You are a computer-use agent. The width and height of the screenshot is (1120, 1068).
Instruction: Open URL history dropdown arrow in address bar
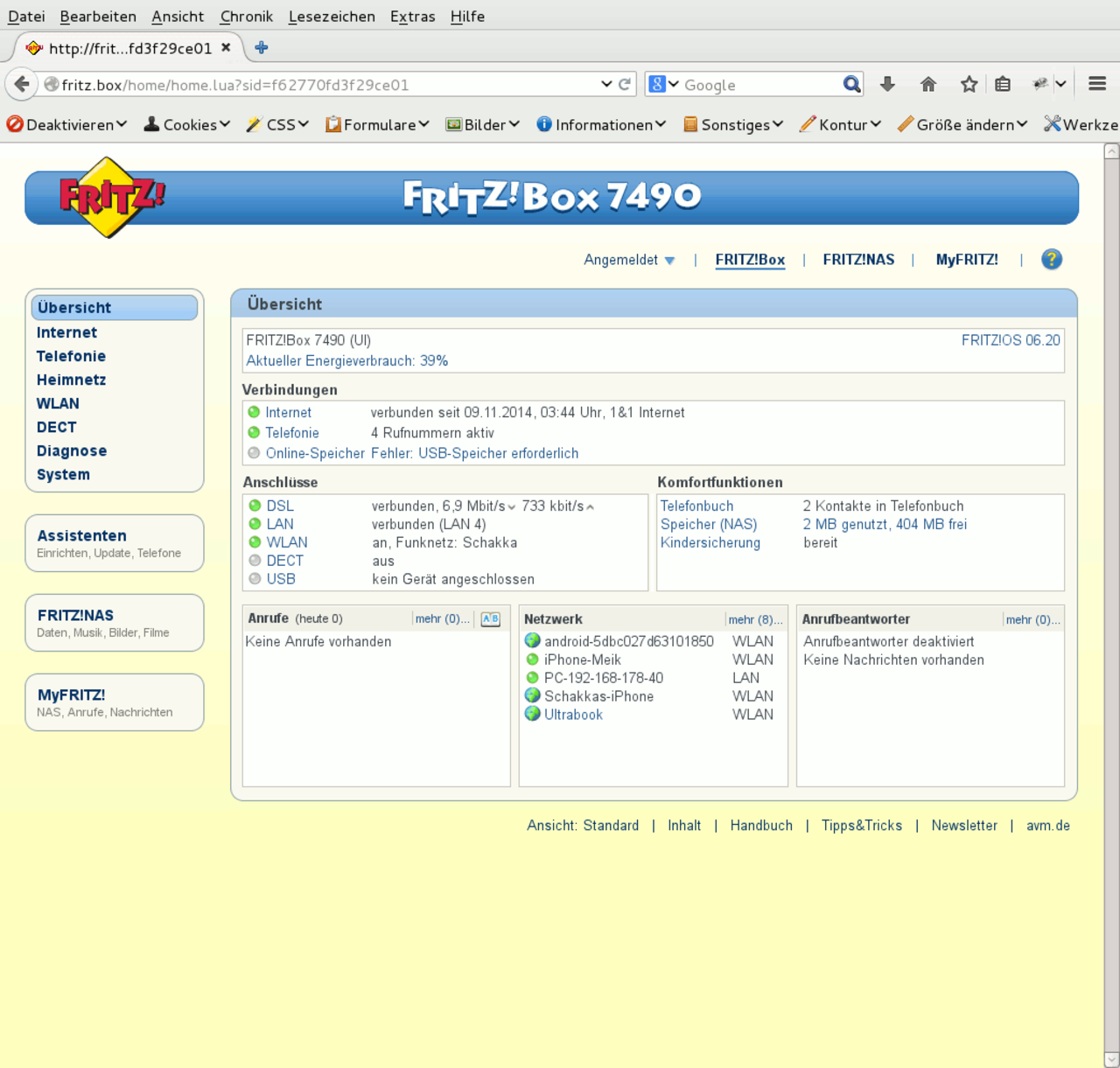(606, 84)
